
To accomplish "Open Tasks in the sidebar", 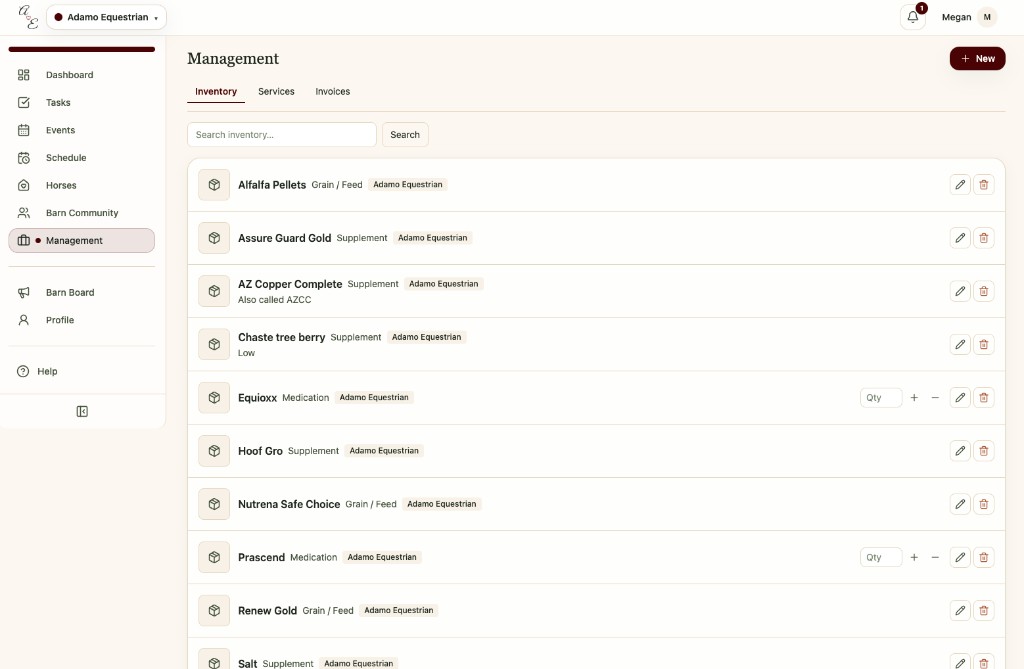I will point(82,103).
